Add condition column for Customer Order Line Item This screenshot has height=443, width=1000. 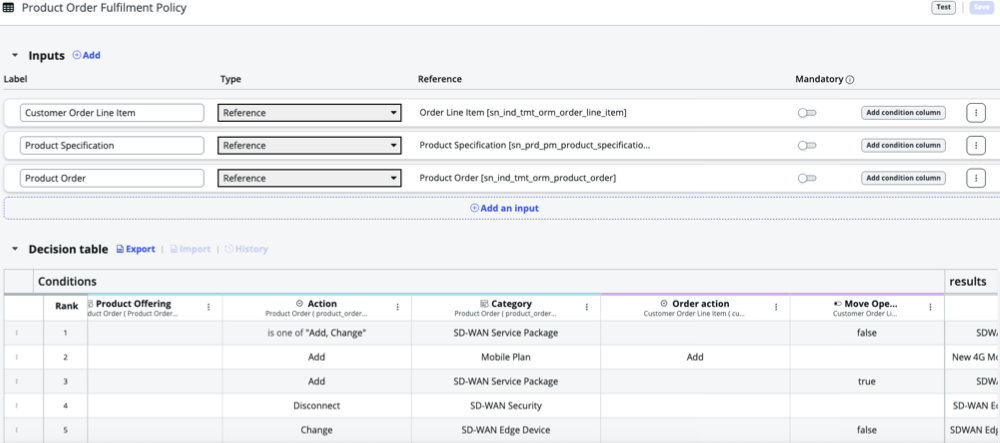tap(903, 113)
